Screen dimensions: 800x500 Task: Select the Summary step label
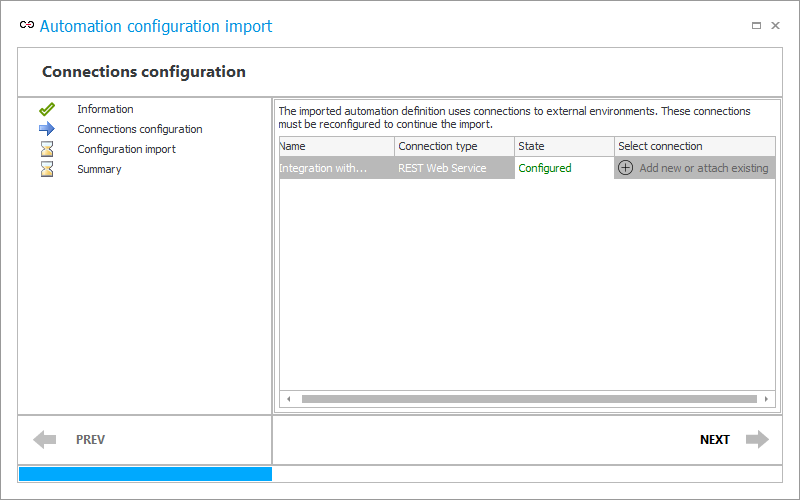pos(99,169)
